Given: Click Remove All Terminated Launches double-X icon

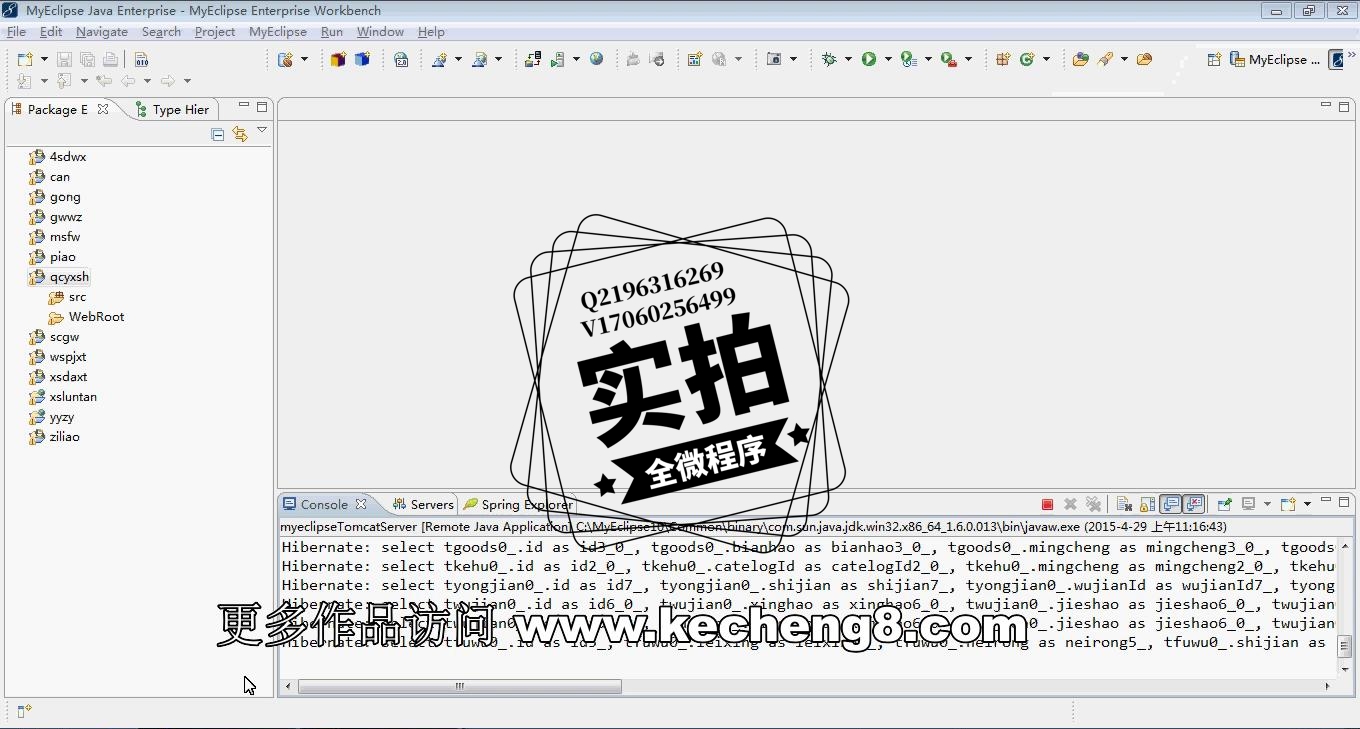Looking at the screenshot, I should (x=1093, y=504).
